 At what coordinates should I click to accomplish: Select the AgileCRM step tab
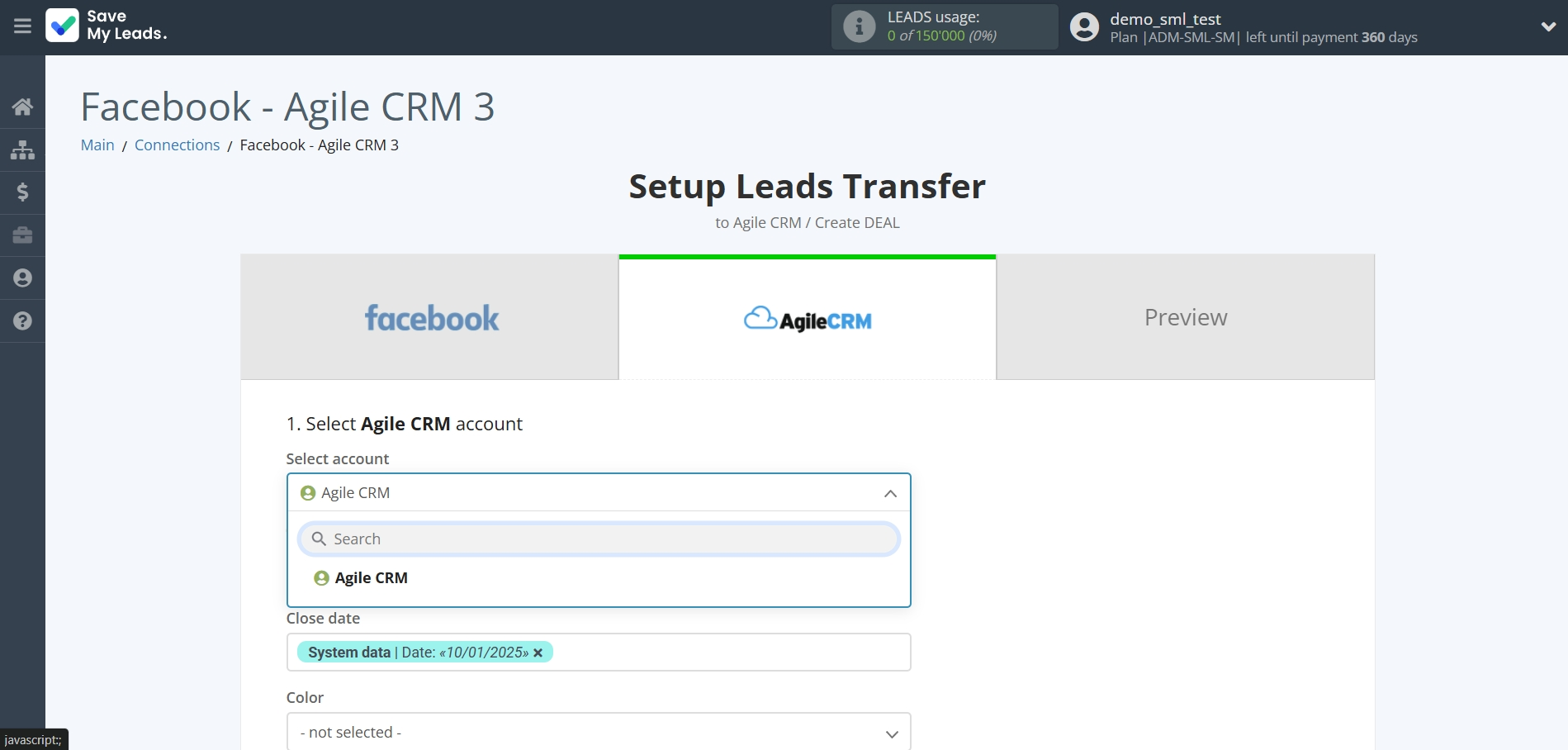pyautogui.click(x=807, y=320)
